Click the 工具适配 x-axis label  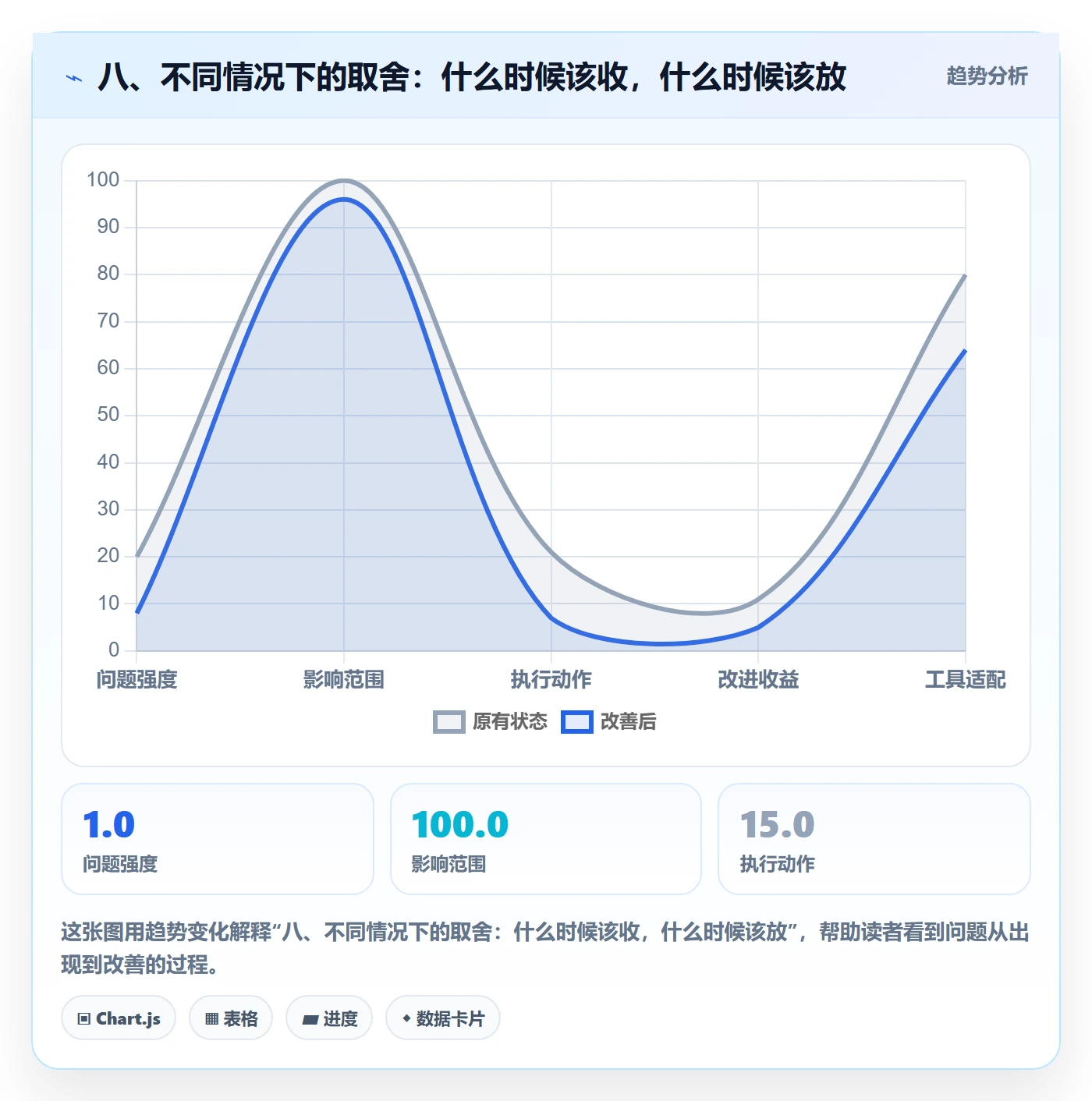coord(966,680)
